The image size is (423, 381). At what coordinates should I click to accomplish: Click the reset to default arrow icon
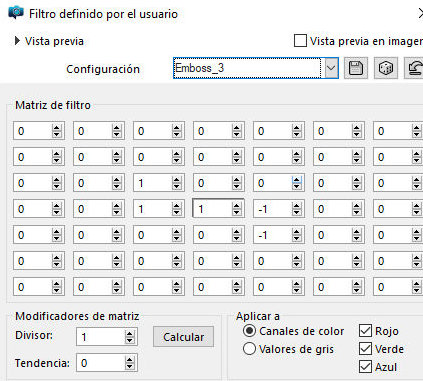(414, 68)
